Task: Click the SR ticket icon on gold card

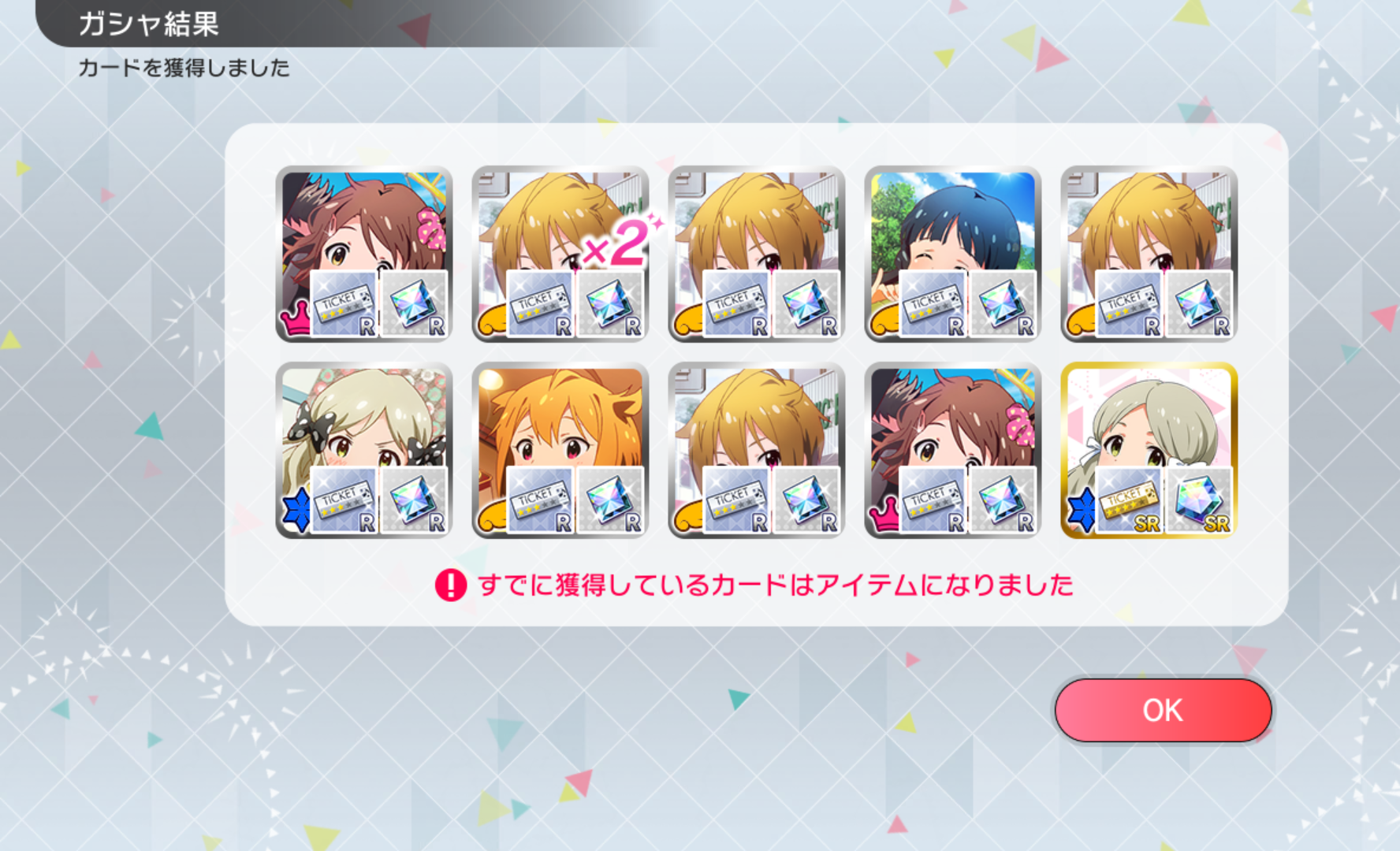Action: point(1130,500)
